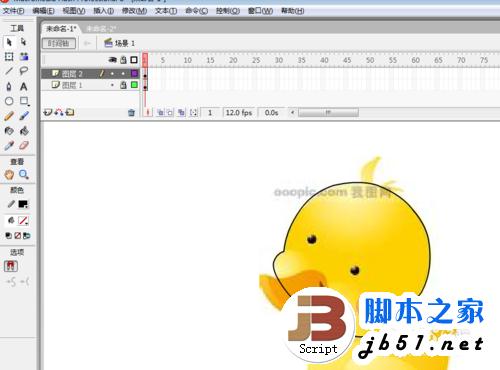Click the purple outline swatch of 图层 2
The width and height of the screenshot is (500, 370).
coord(134,74)
